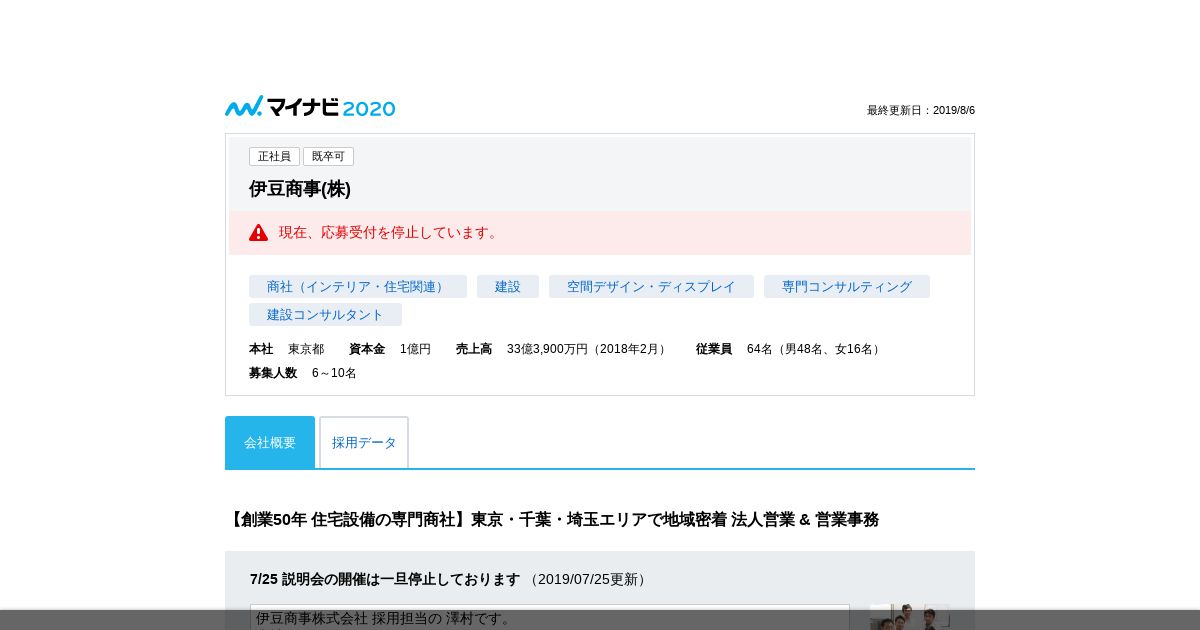Image resolution: width=1200 pixels, height=630 pixels.
Task: Click the company name 伊豆商事(株)
Action: [300, 189]
